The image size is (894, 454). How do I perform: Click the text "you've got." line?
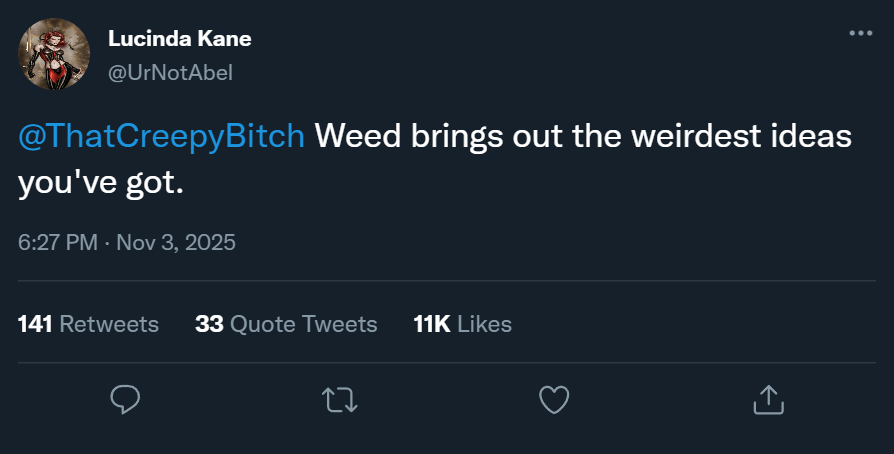102,183
